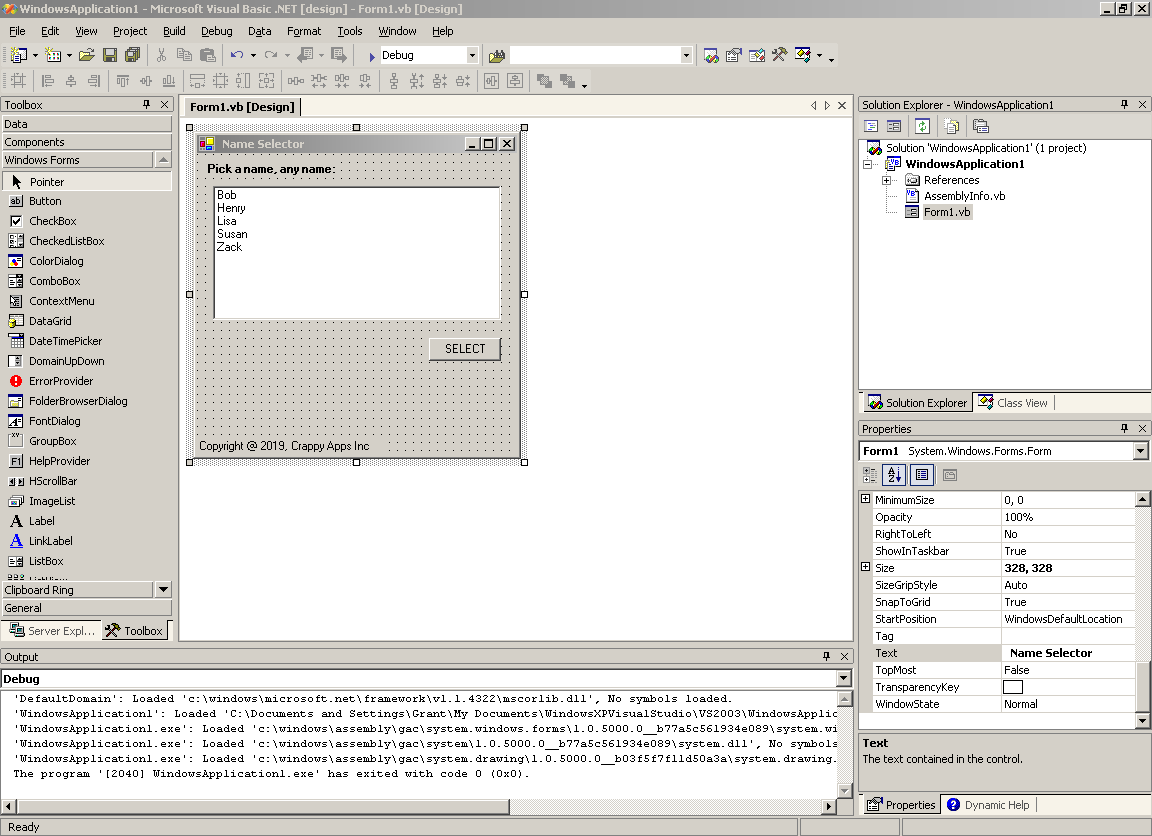The width and height of the screenshot is (1152, 836).
Task: Click the Send to Back layout icon
Action: click(567, 81)
